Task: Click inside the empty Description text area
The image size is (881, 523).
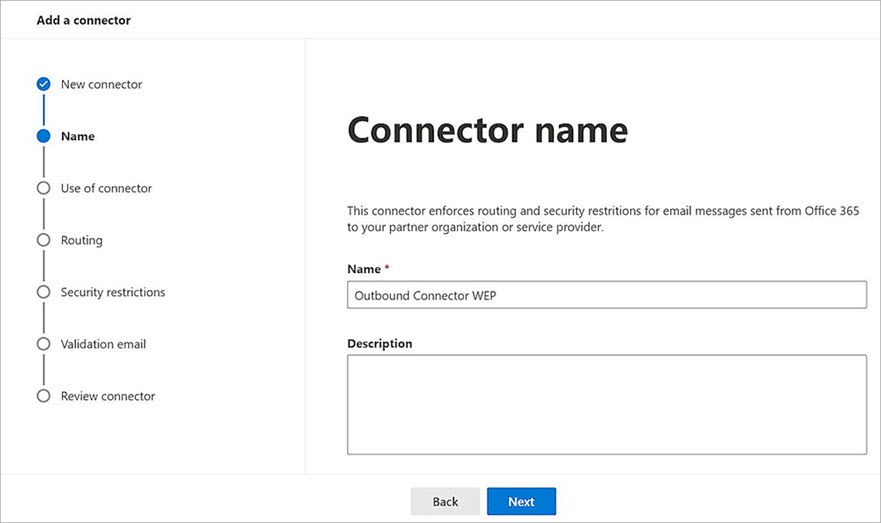Action: (x=606, y=404)
